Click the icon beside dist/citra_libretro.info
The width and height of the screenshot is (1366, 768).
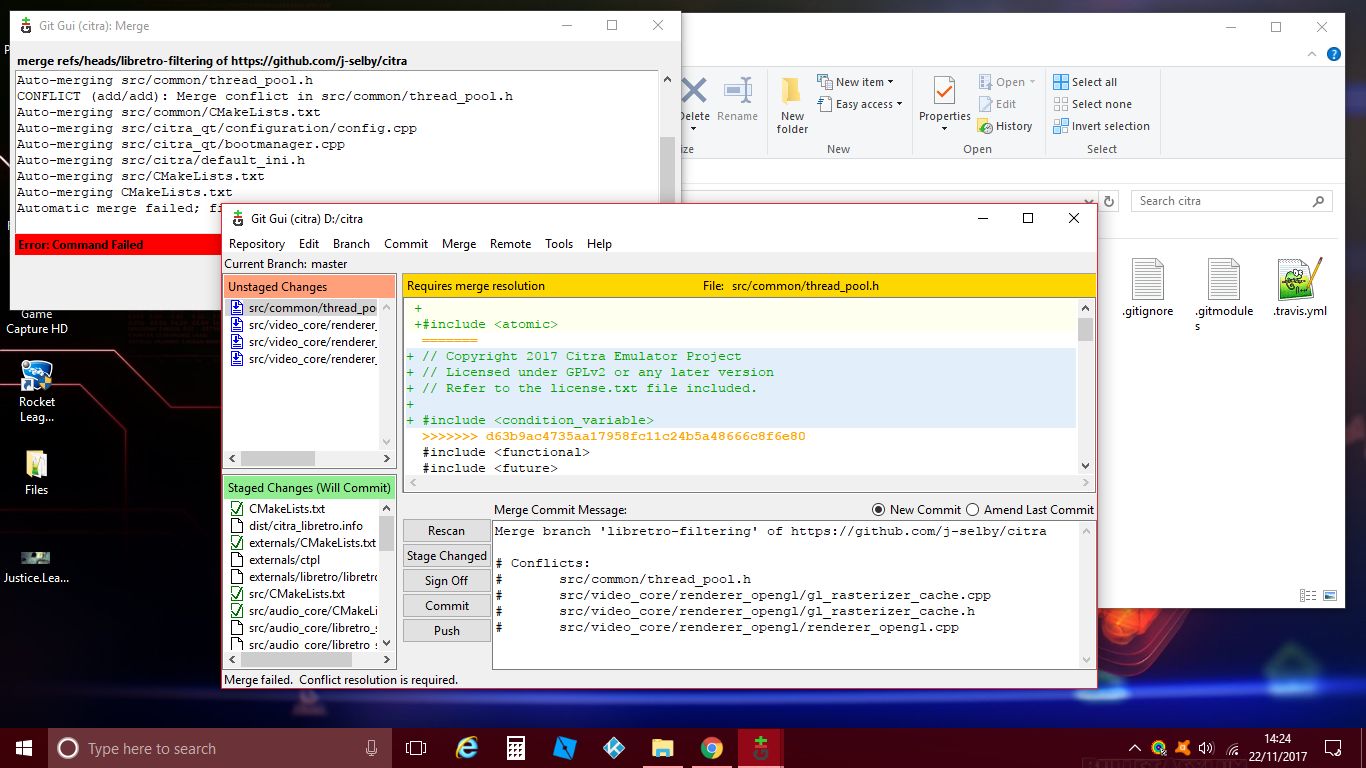coord(237,526)
